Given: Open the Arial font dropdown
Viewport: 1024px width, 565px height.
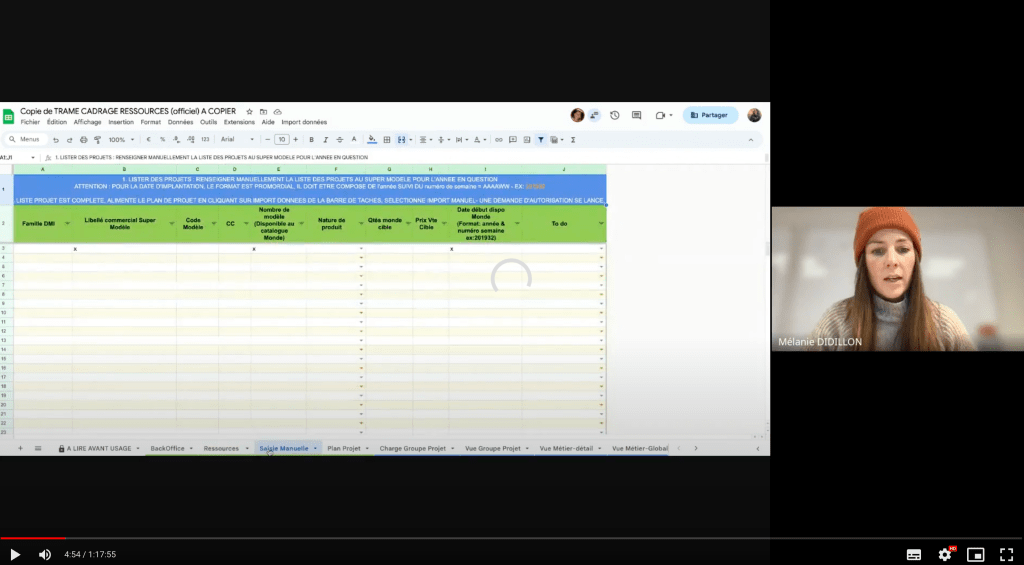Looking at the screenshot, I should pyautogui.click(x=237, y=140).
